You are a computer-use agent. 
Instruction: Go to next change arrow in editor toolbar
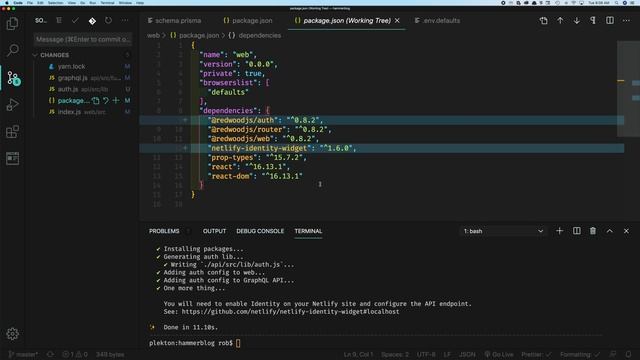[576, 20]
